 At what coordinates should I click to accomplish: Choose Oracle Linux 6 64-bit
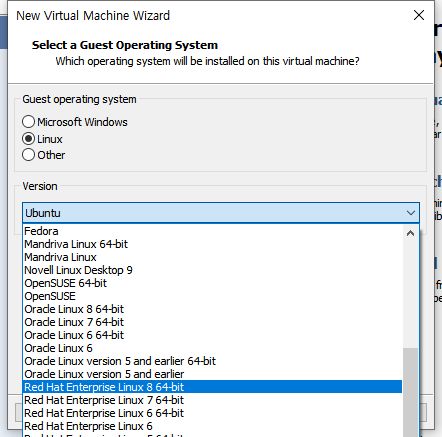(212, 335)
